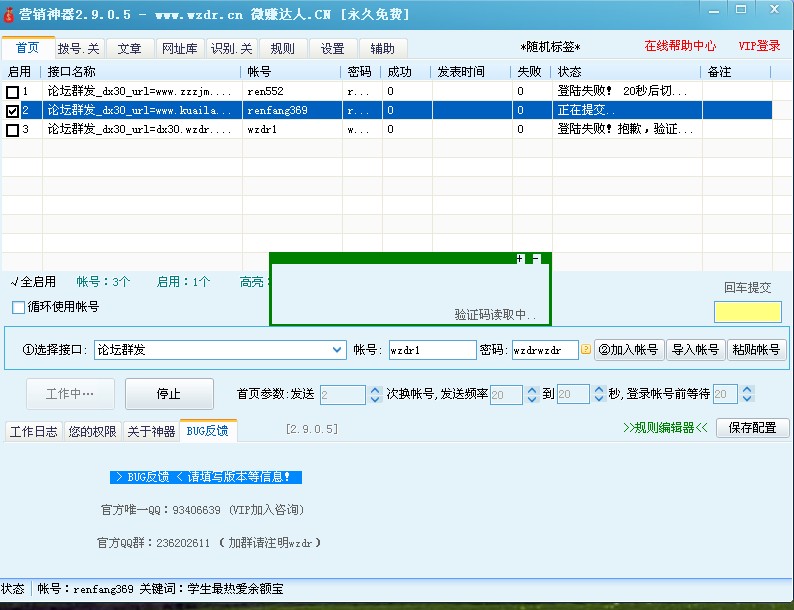Click the 工作中… button
794x610 pixels.
point(70,393)
